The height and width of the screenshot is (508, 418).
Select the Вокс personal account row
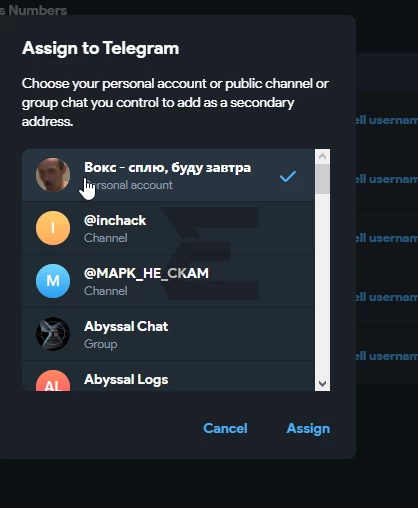click(168, 175)
